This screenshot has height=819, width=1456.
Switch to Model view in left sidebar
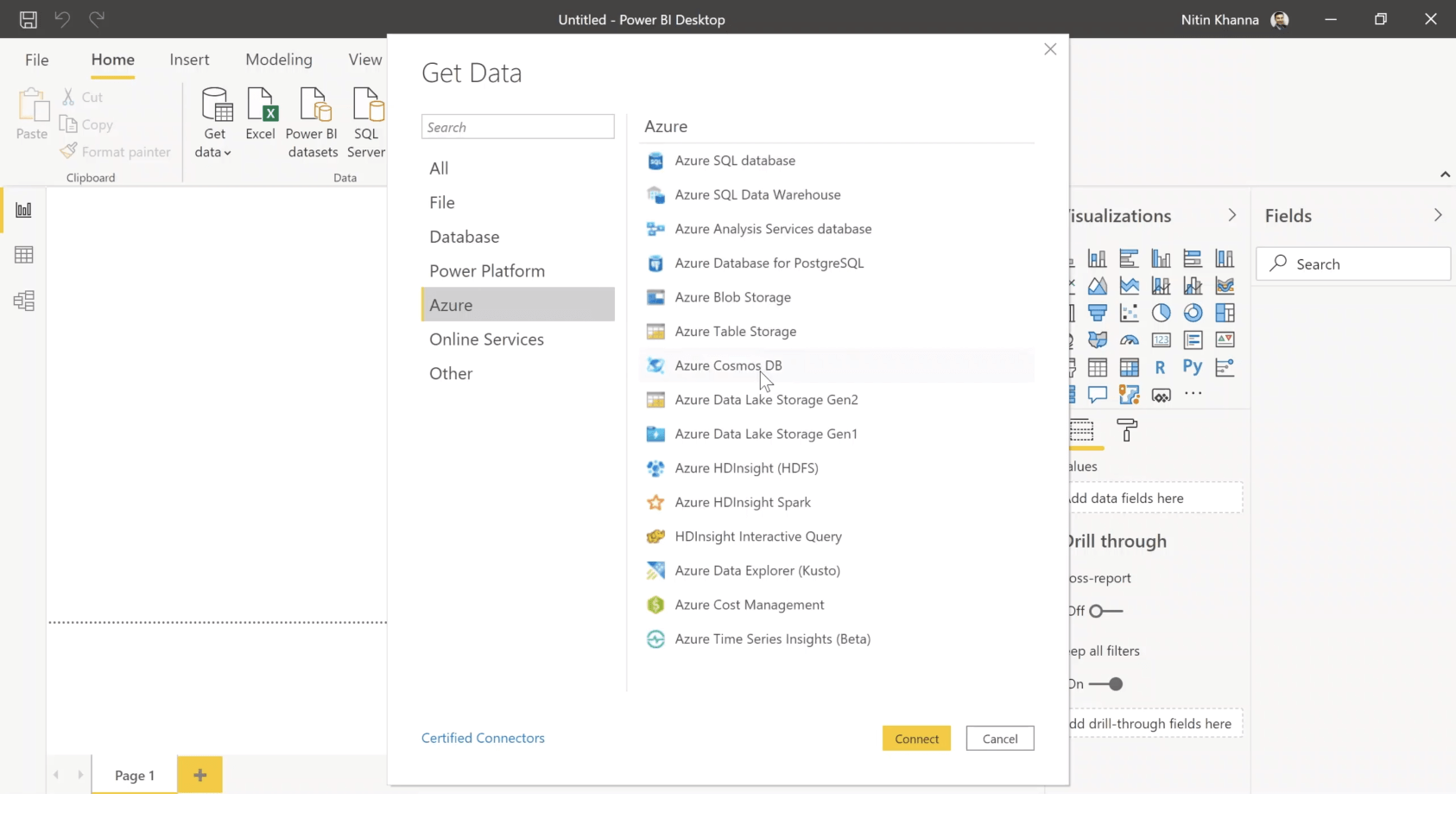(23, 301)
